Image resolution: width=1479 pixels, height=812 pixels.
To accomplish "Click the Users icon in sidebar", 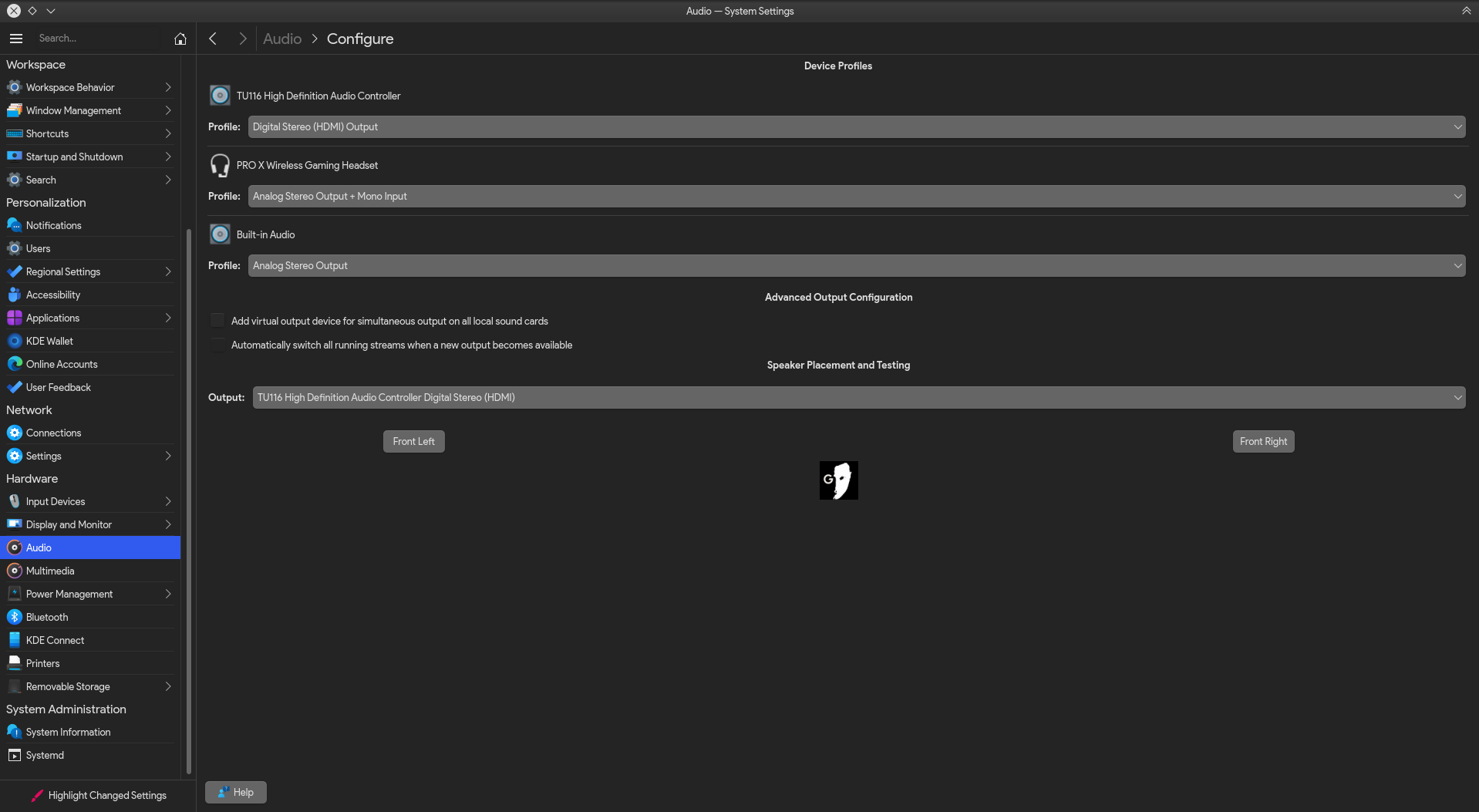I will click(14, 248).
